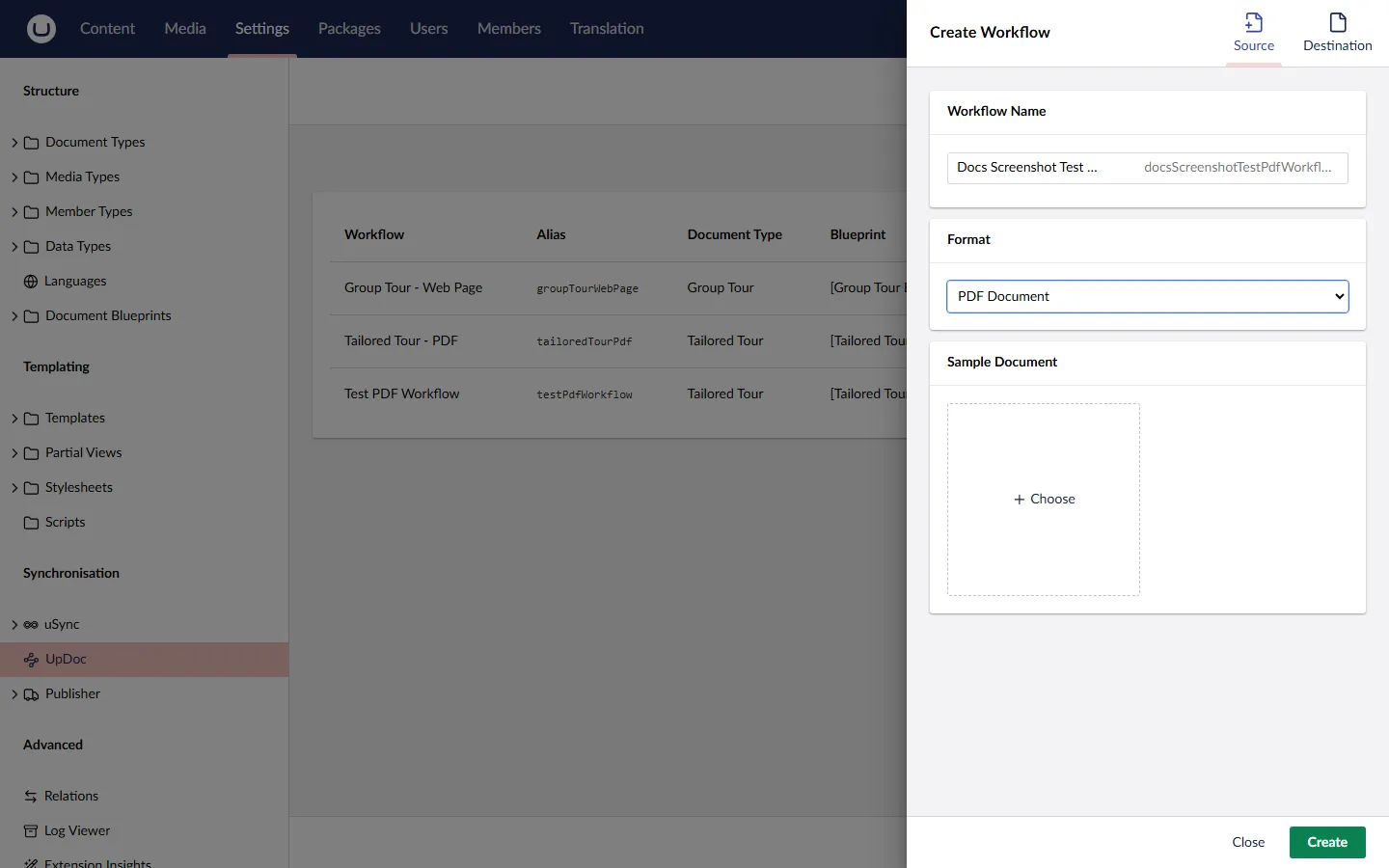1389x868 pixels.
Task: Open the Format dropdown showing PDF Document
Action: coord(1147,296)
